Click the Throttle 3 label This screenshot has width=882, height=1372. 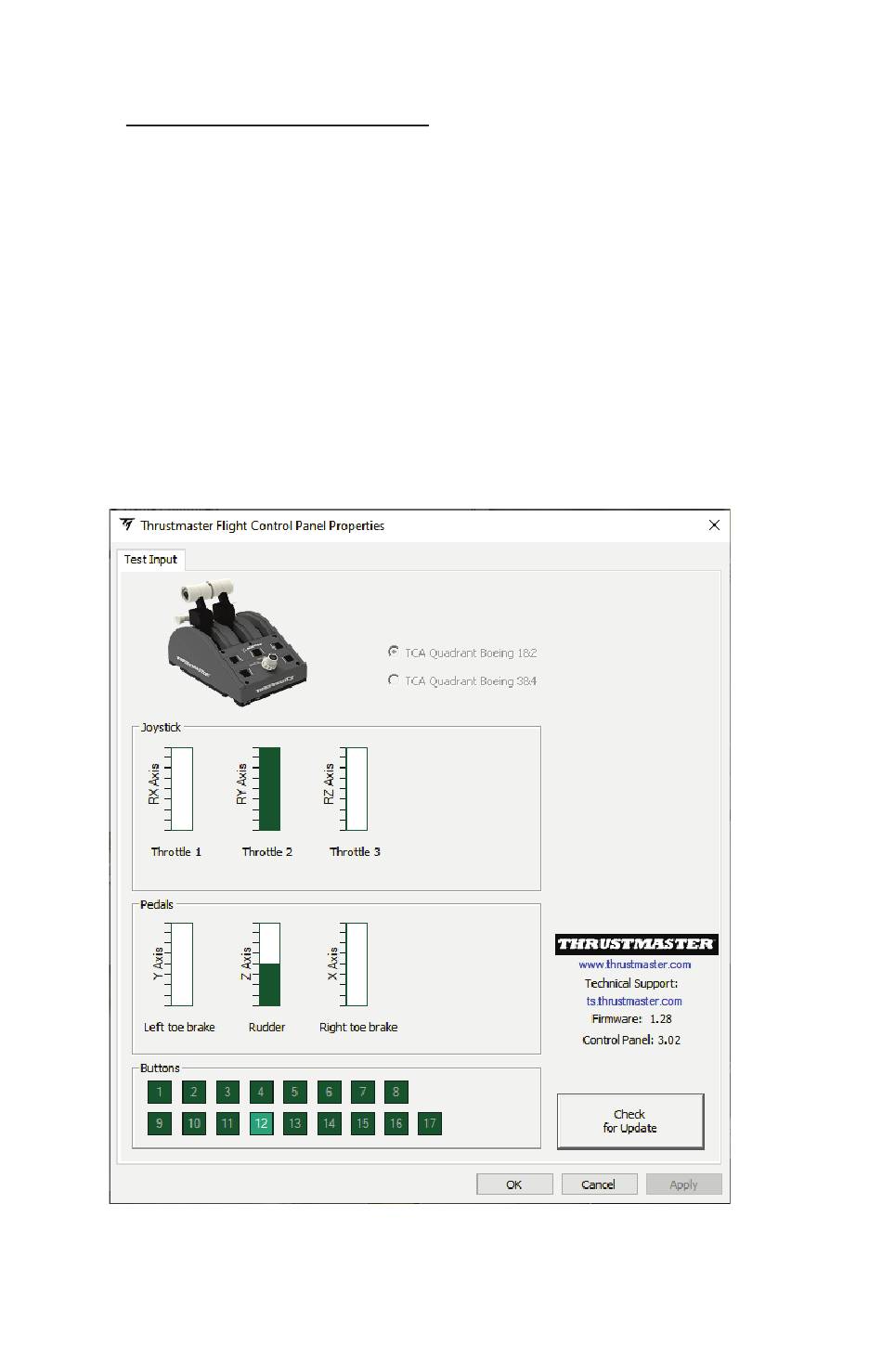click(x=355, y=851)
